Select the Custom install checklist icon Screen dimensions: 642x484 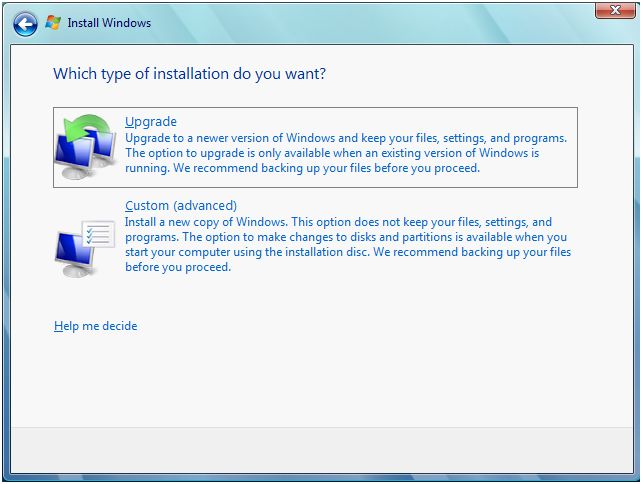pos(85,249)
